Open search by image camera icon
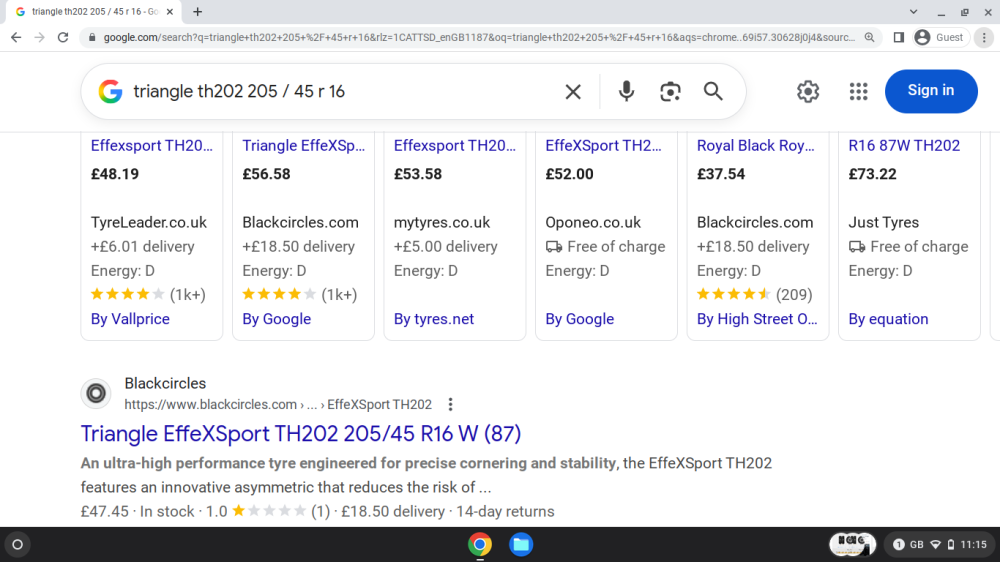This screenshot has height=562, width=1000. (670, 92)
